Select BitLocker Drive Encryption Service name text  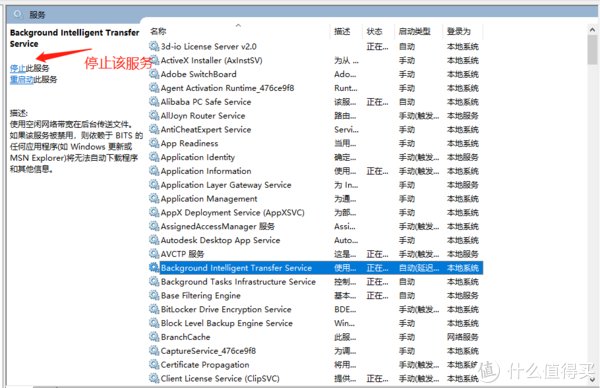point(226,309)
